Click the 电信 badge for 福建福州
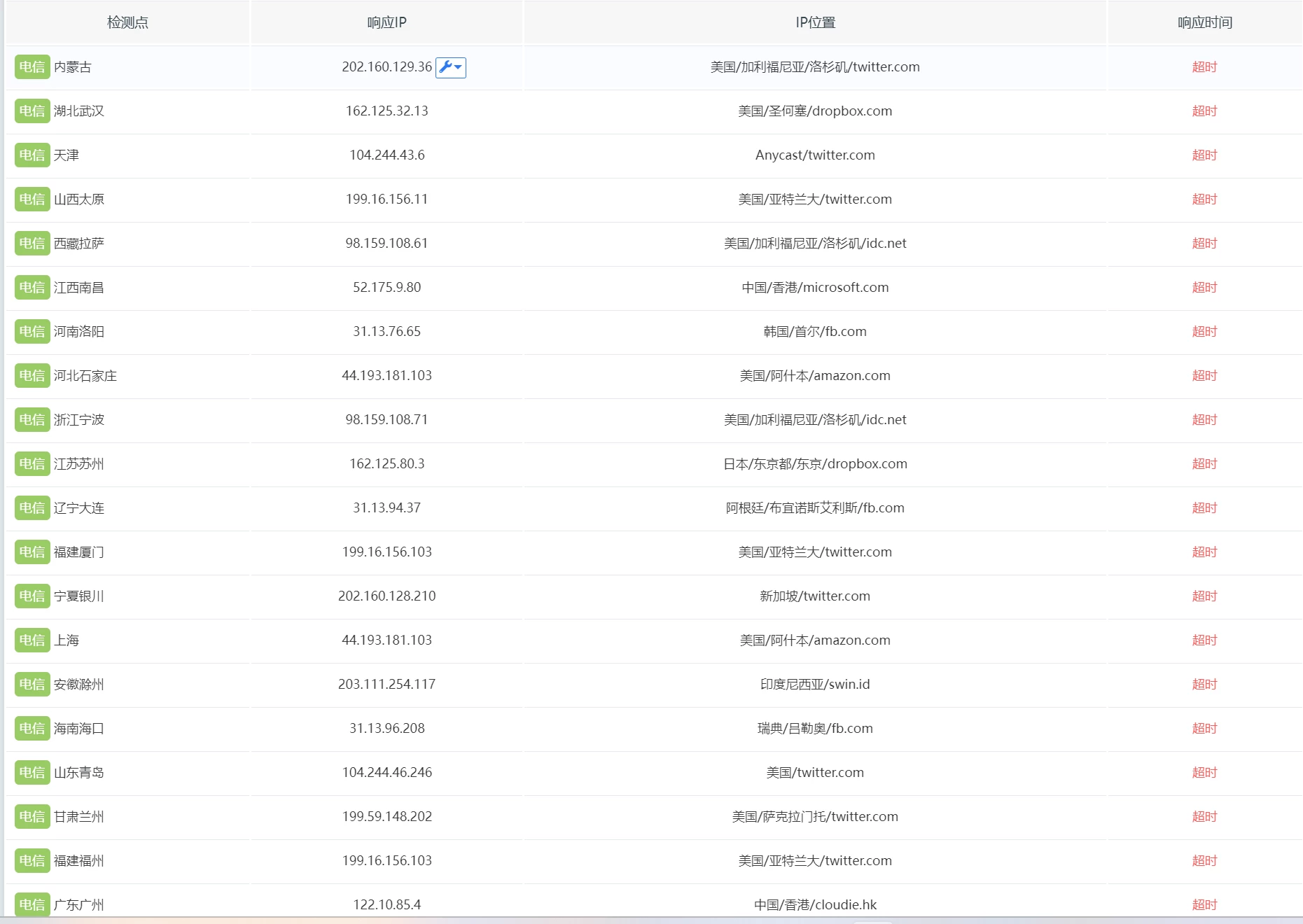 pos(32,861)
